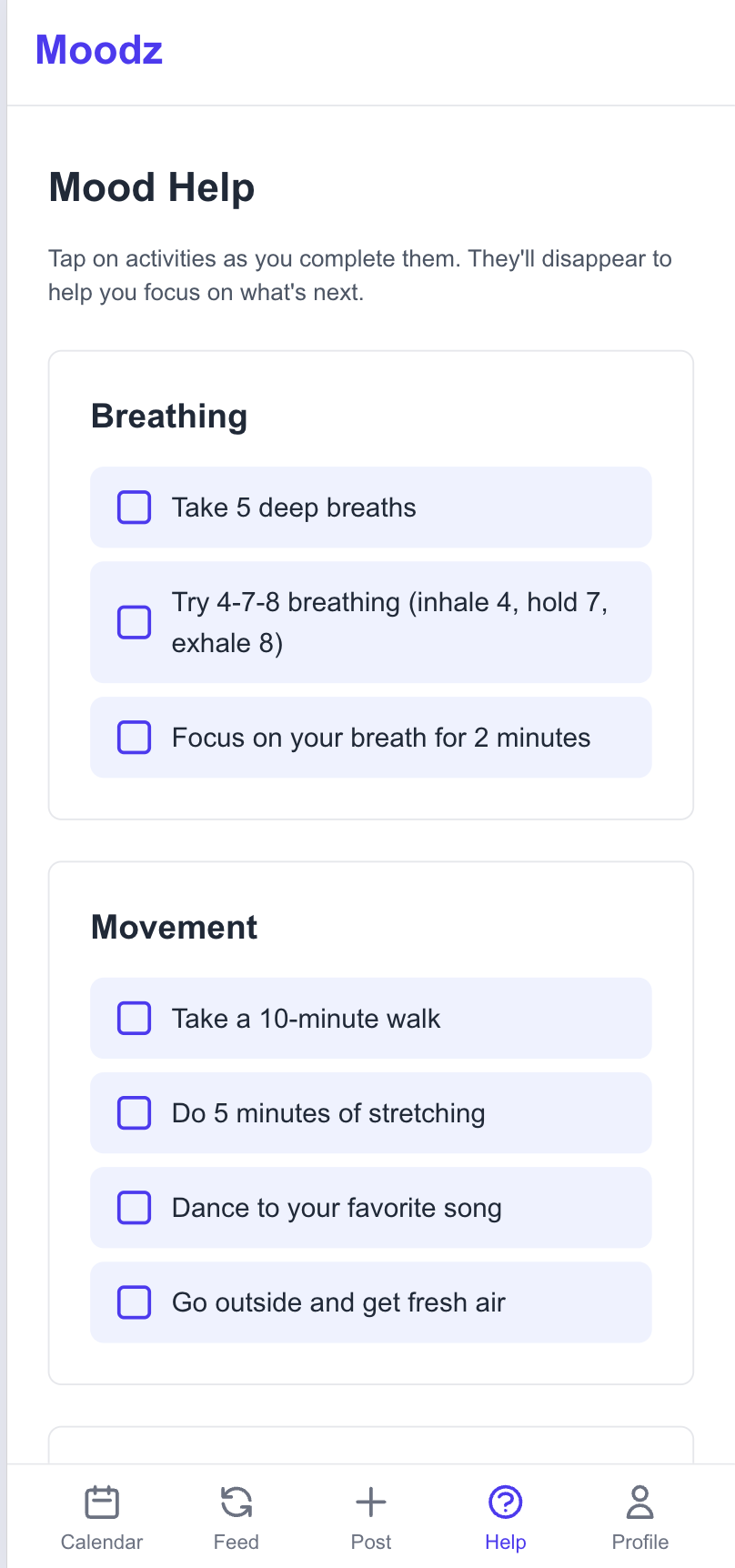Viewport: 735px width, 1568px height.
Task: Check 'Focus on your breath for 2 minutes'
Action: tap(134, 738)
